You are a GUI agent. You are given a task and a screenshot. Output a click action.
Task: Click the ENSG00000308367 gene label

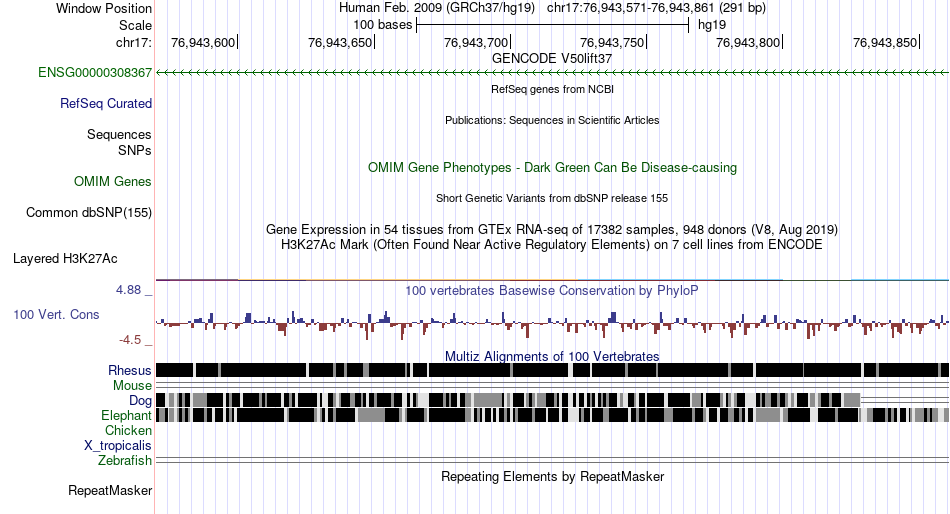[95, 73]
